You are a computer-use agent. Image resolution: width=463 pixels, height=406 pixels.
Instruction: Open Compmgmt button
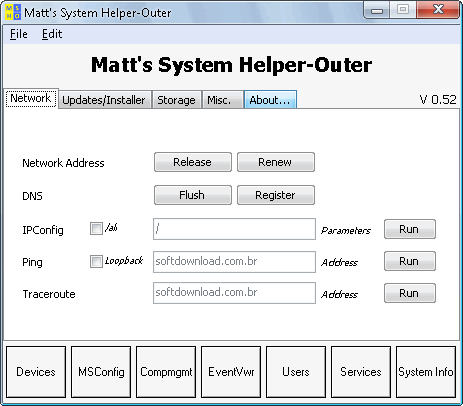point(166,372)
